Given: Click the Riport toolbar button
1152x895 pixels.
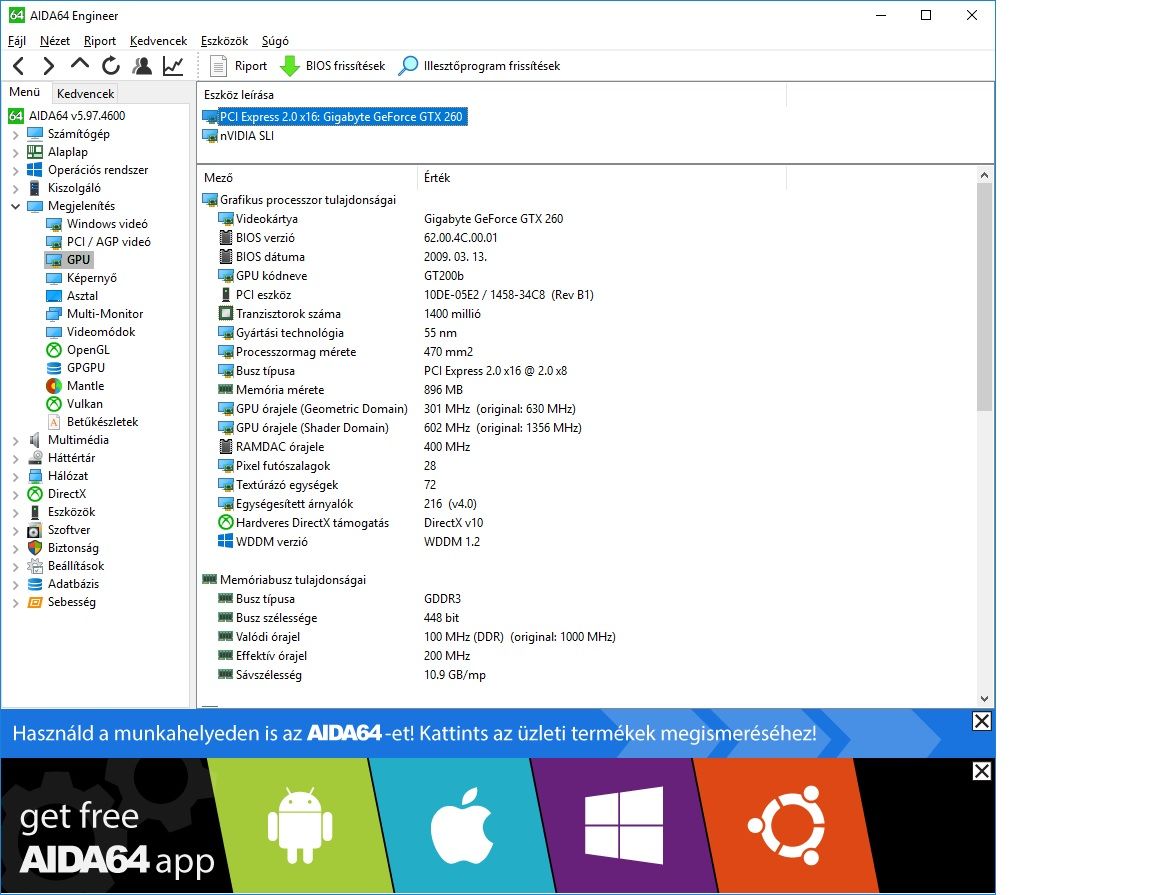Looking at the screenshot, I should click(239, 66).
